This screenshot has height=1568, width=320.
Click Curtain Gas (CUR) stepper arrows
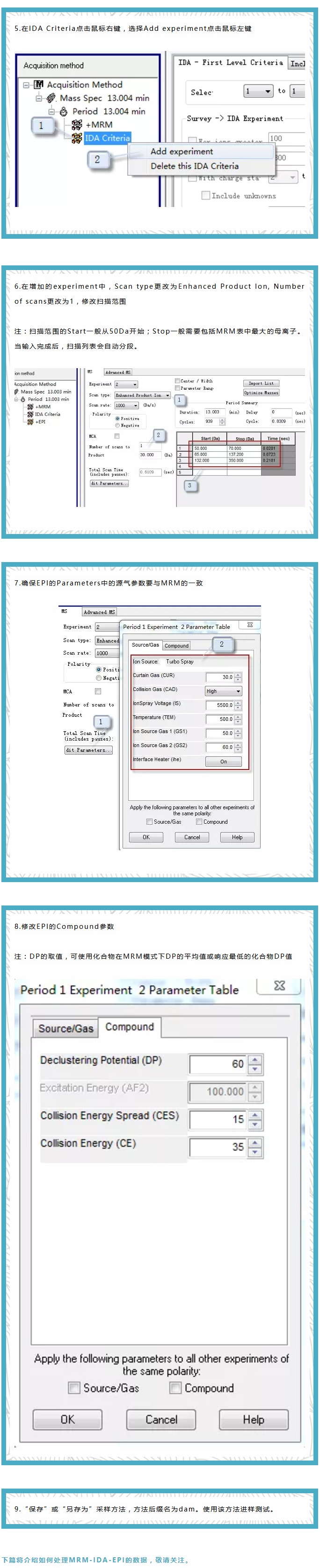click(238, 677)
